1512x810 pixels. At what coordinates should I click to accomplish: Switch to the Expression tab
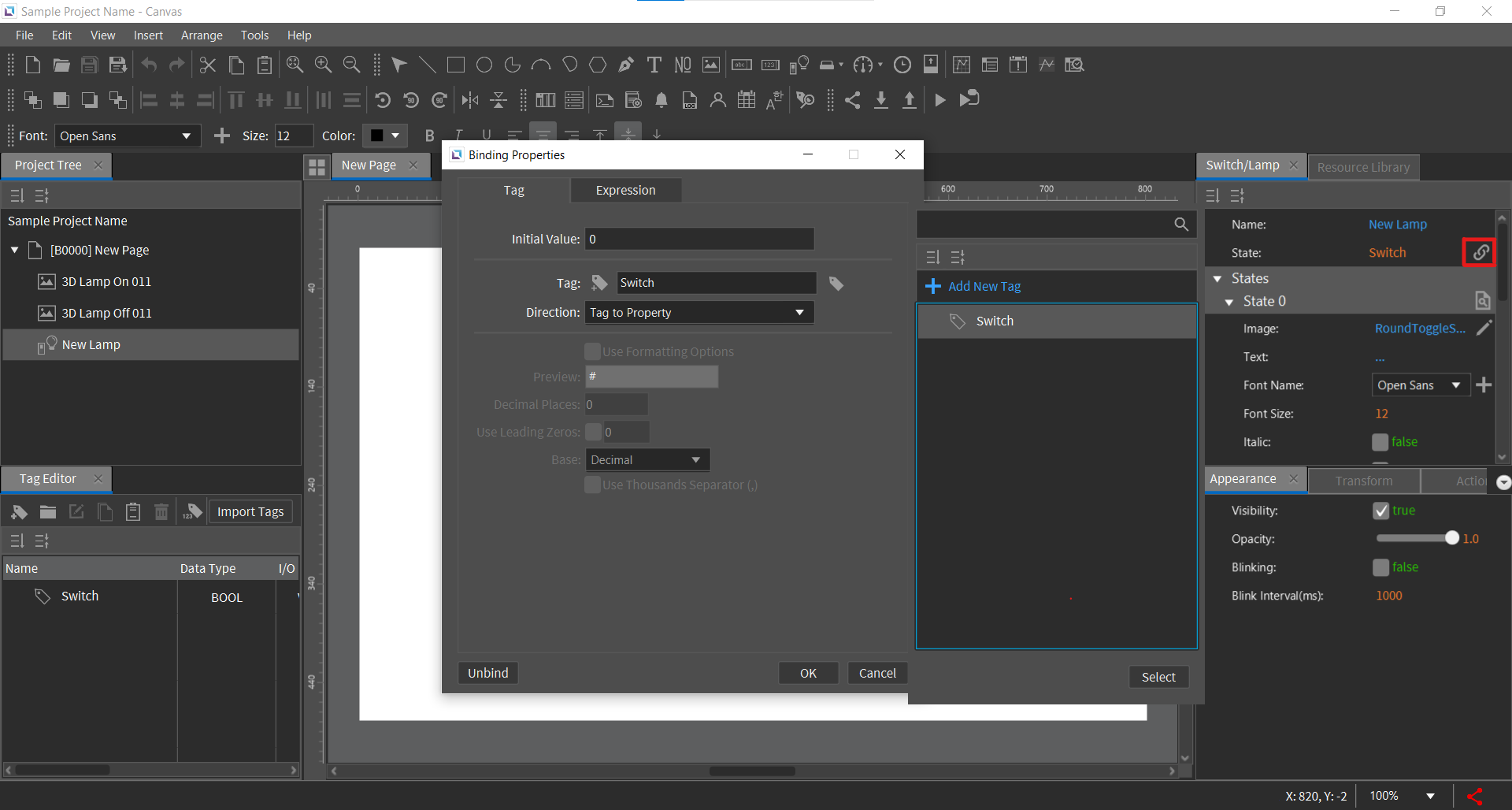tap(625, 191)
